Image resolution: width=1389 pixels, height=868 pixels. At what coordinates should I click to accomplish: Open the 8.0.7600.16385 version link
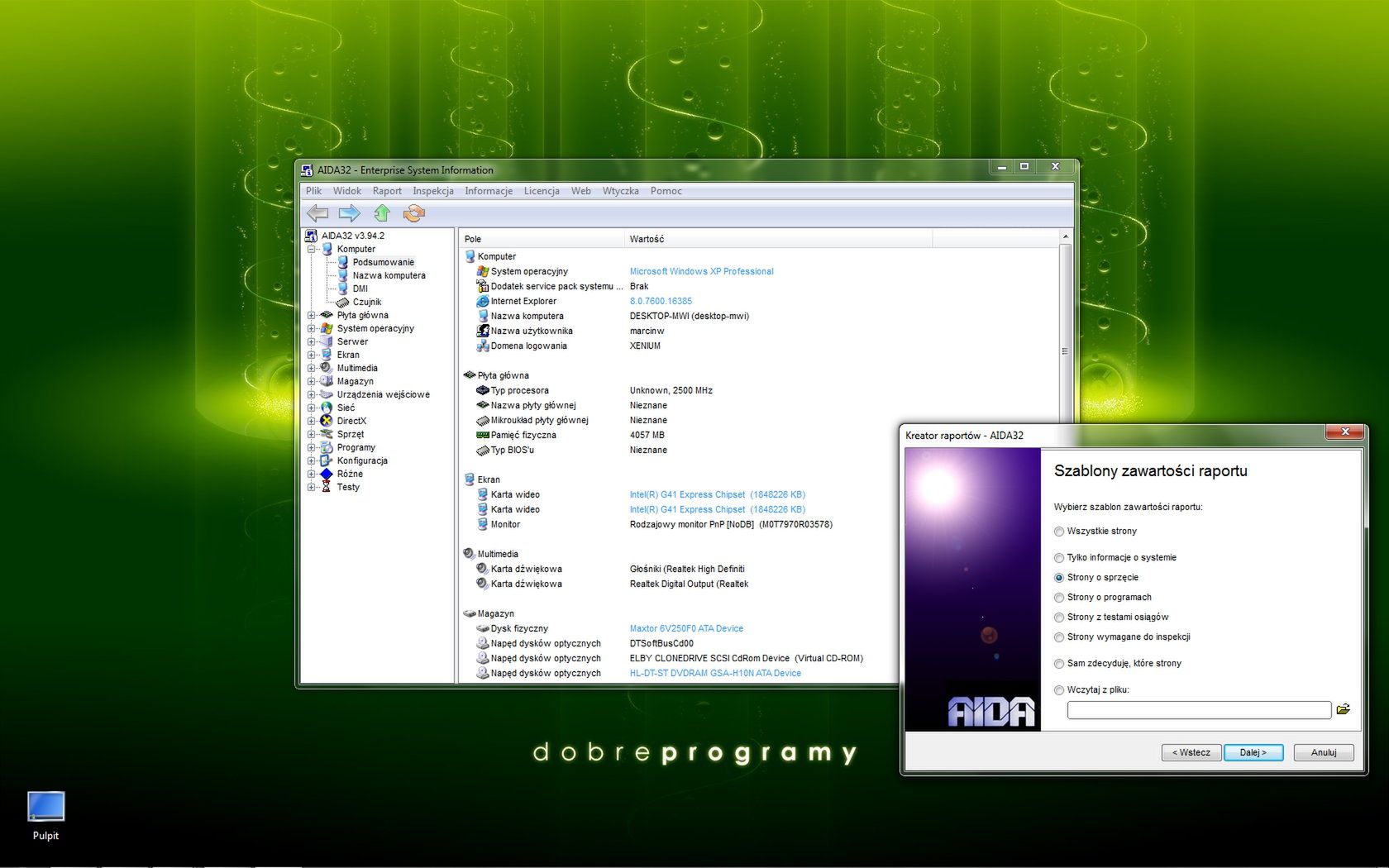click(x=661, y=301)
